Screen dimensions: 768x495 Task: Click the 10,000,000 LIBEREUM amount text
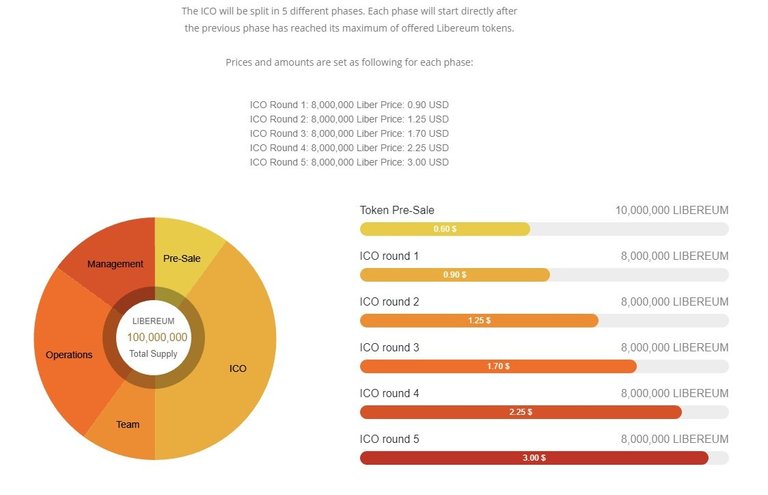[x=672, y=210]
